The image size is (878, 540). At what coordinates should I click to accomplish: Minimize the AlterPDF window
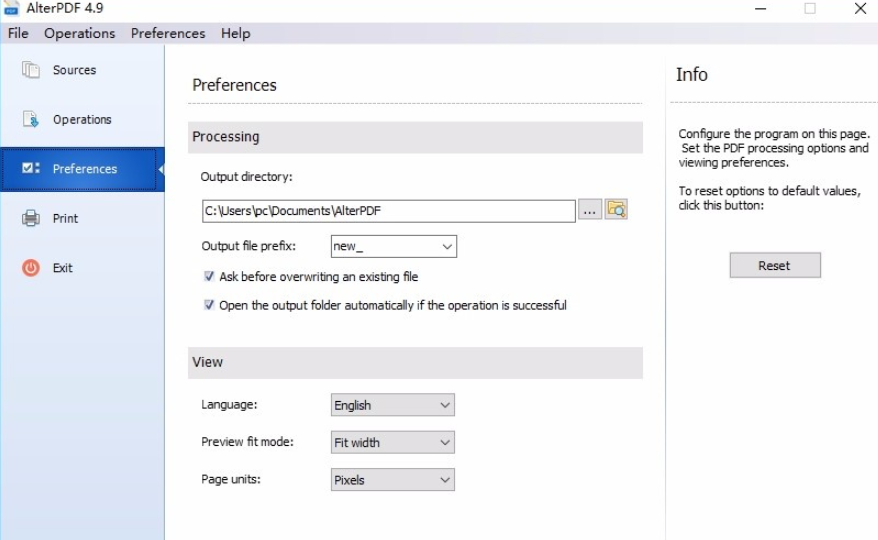click(x=760, y=8)
